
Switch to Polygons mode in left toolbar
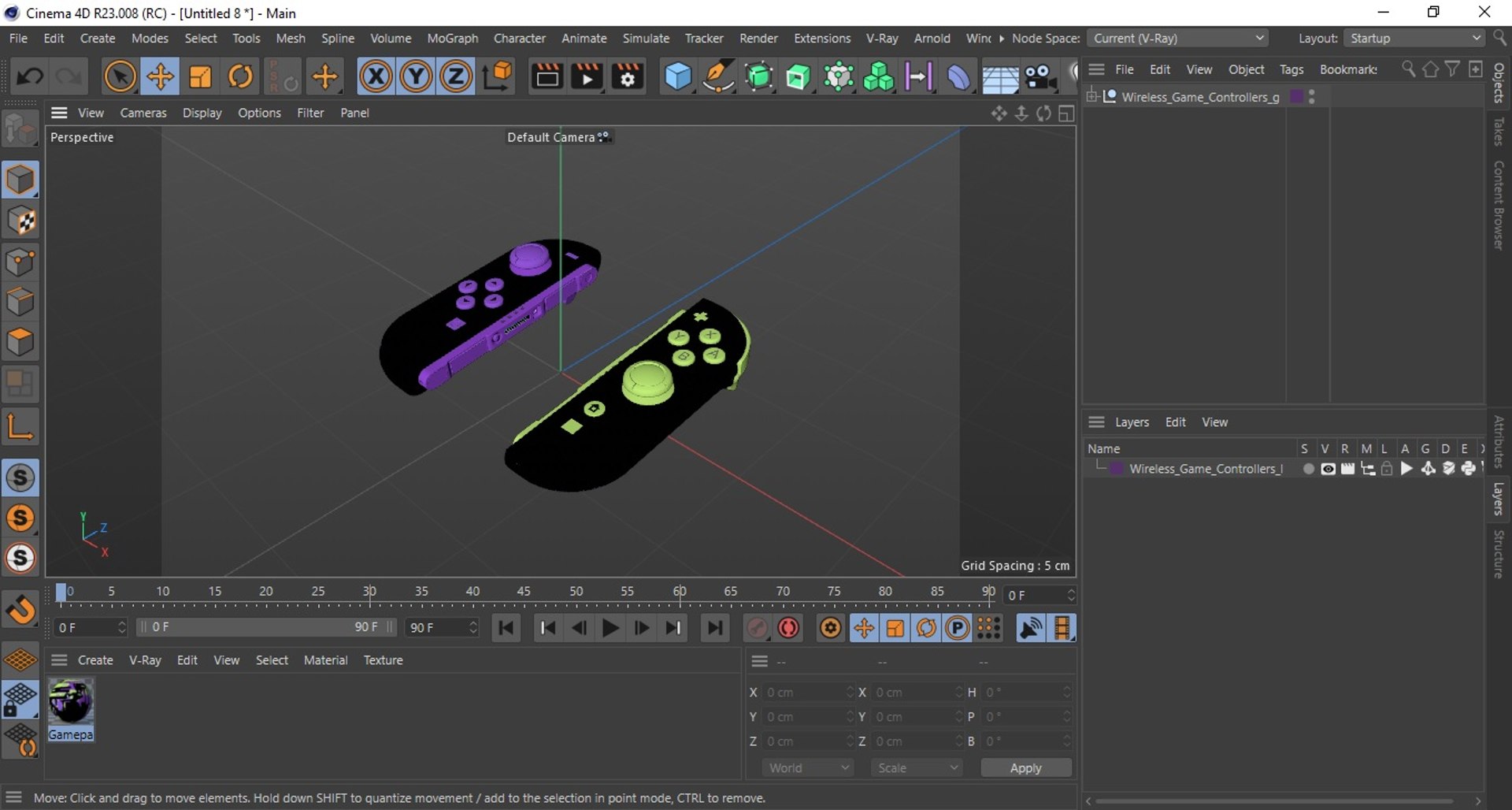(20, 343)
